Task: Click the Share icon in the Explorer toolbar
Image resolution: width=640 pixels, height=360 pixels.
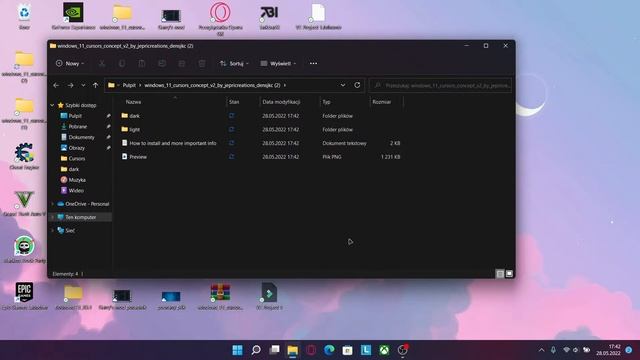Action: 182,63
